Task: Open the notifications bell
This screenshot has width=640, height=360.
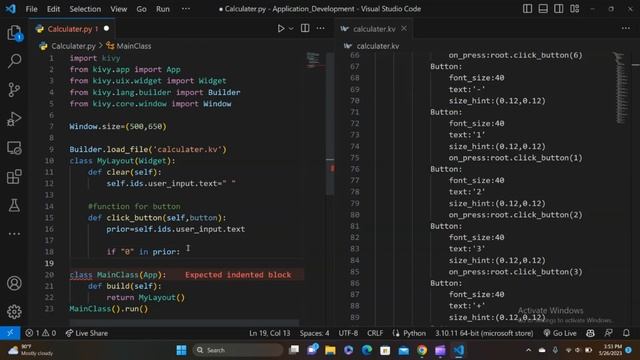Action: pyautogui.click(x=627, y=333)
